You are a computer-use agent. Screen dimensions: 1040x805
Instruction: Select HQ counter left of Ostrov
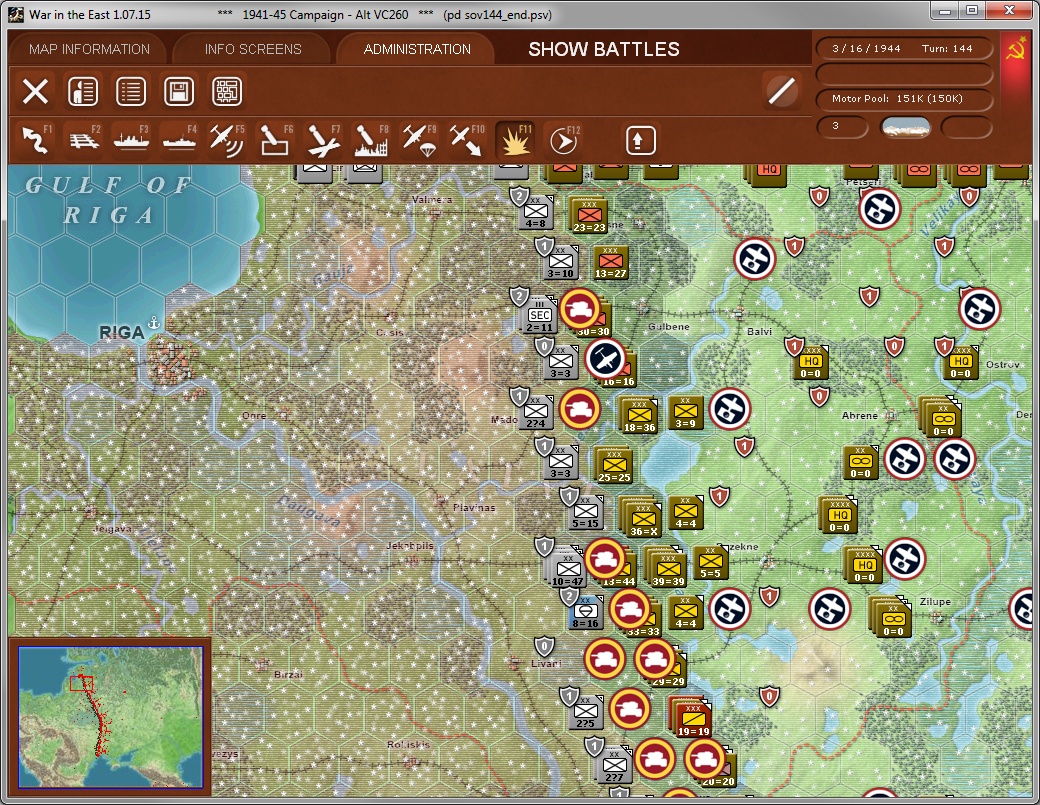[x=961, y=363]
